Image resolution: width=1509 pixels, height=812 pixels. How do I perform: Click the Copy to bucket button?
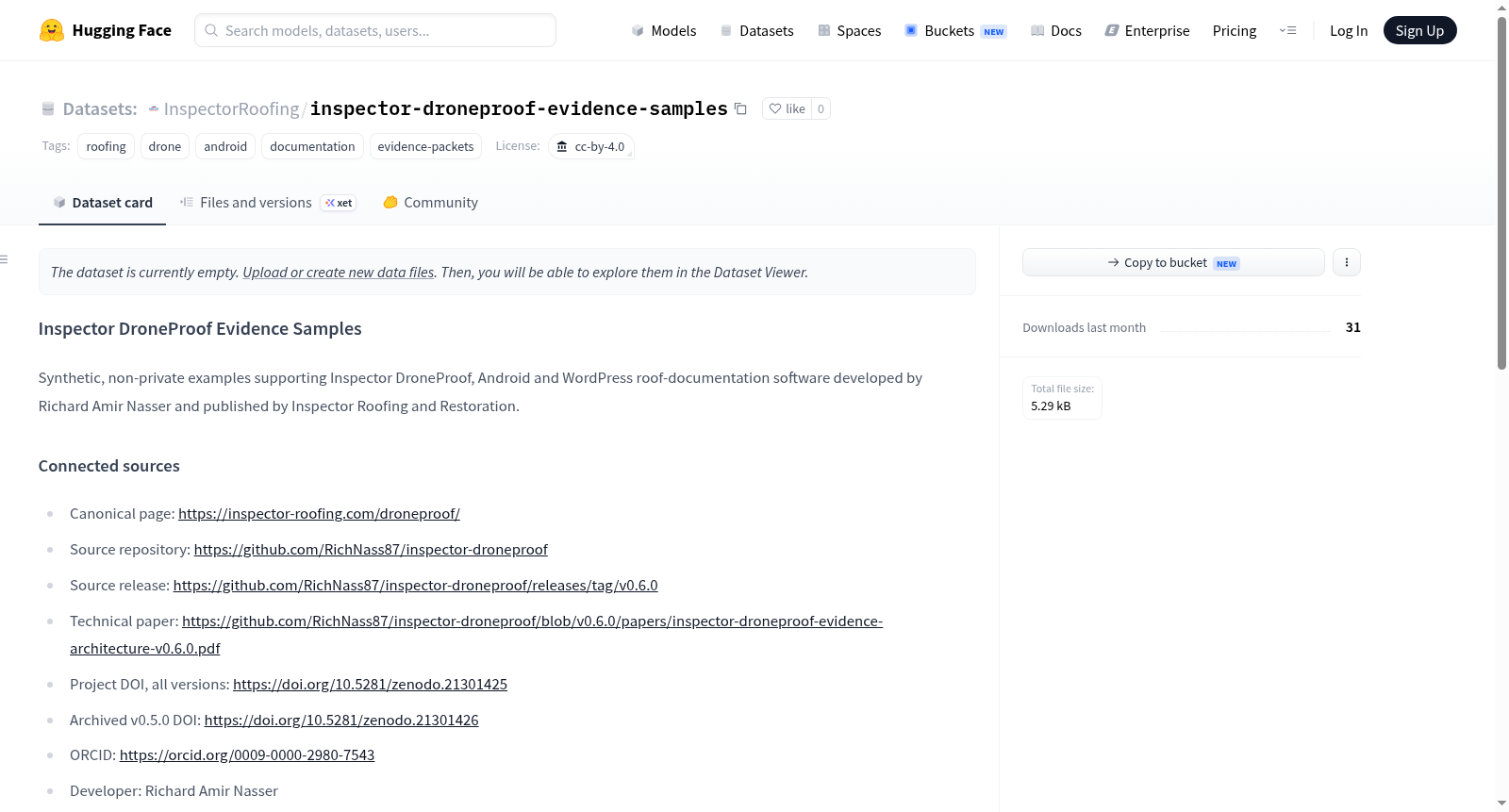(1173, 262)
